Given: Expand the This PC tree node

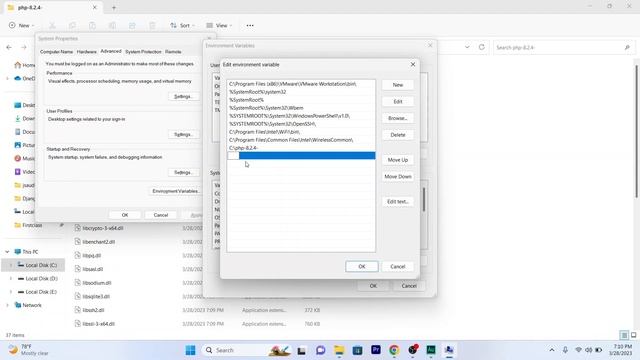Looking at the screenshot, I should pos(7,252).
